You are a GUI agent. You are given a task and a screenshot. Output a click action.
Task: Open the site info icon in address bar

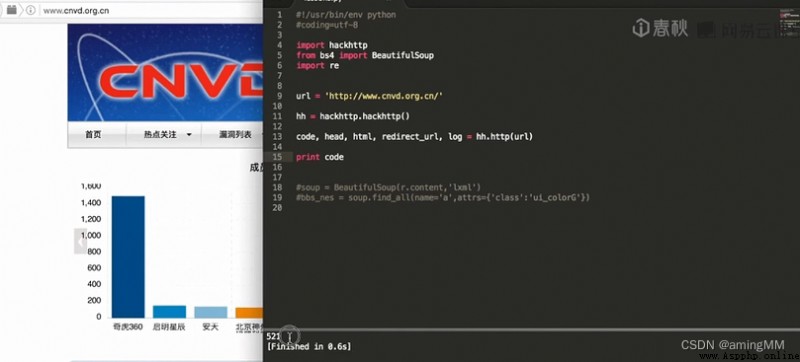pos(31,10)
